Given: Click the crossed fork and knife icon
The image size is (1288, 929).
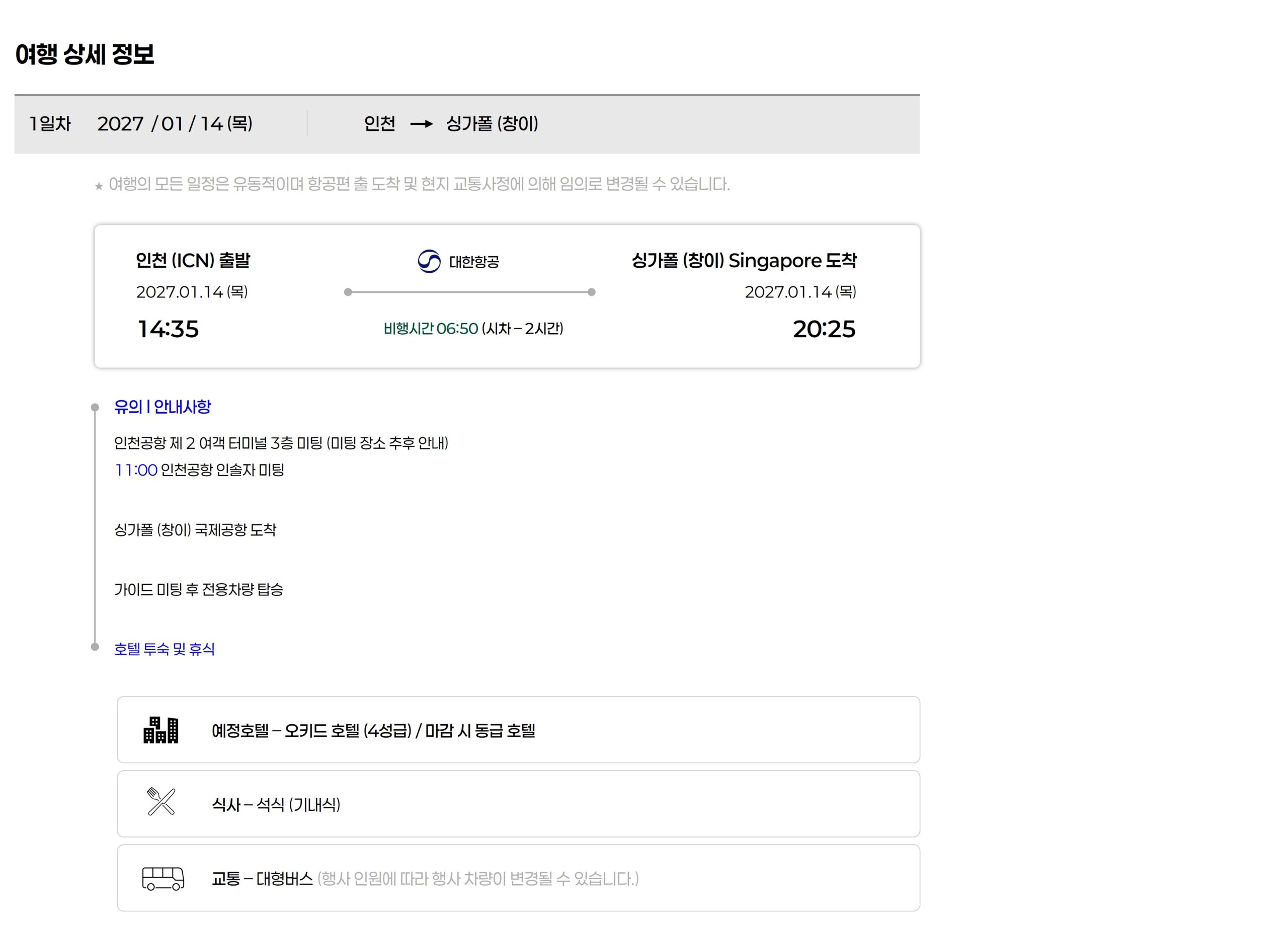Looking at the screenshot, I should (162, 802).
